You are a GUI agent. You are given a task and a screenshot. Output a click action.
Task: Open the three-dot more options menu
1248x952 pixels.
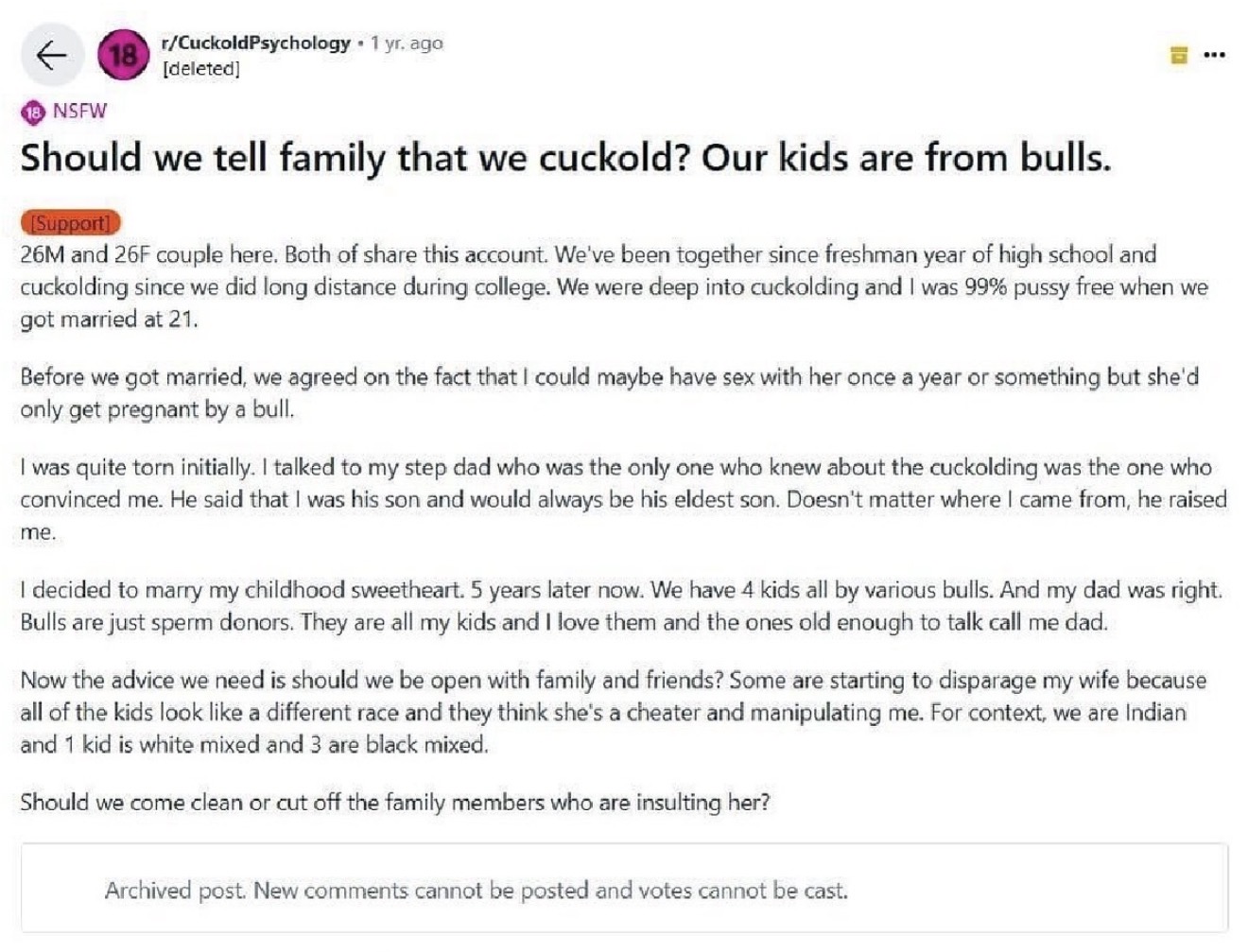coord(1214,55)
